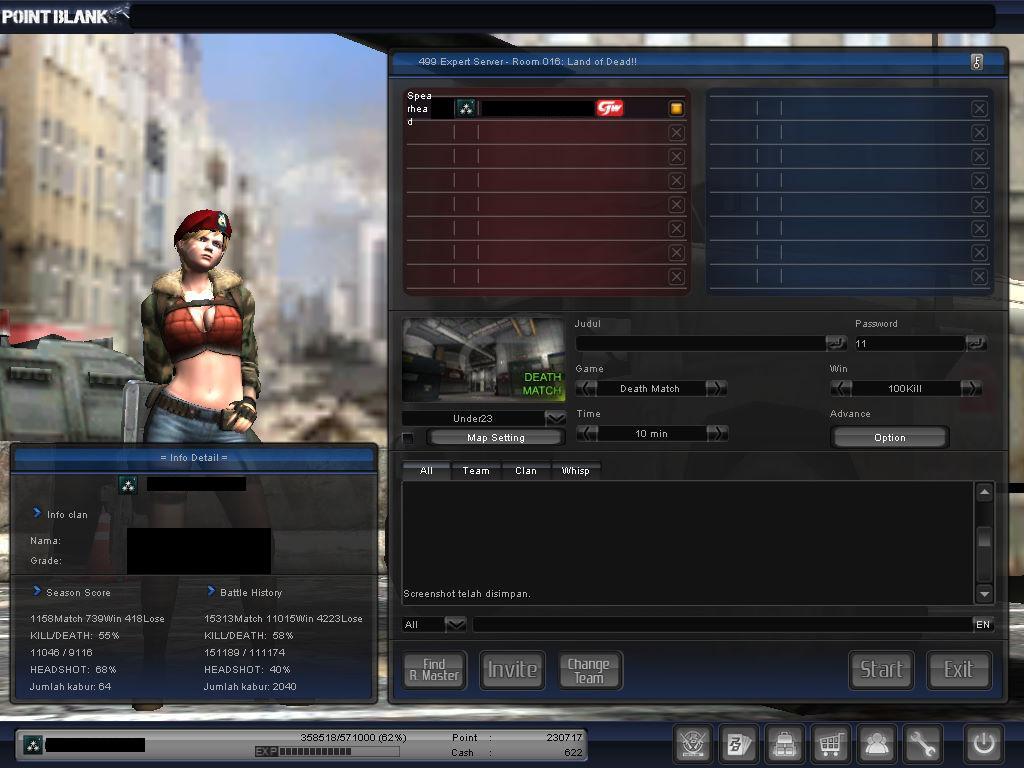Image resolution: width=1024 pixels, height=768 pixels.
Task: Open the clan emblem menu icon
Action: 693,744
